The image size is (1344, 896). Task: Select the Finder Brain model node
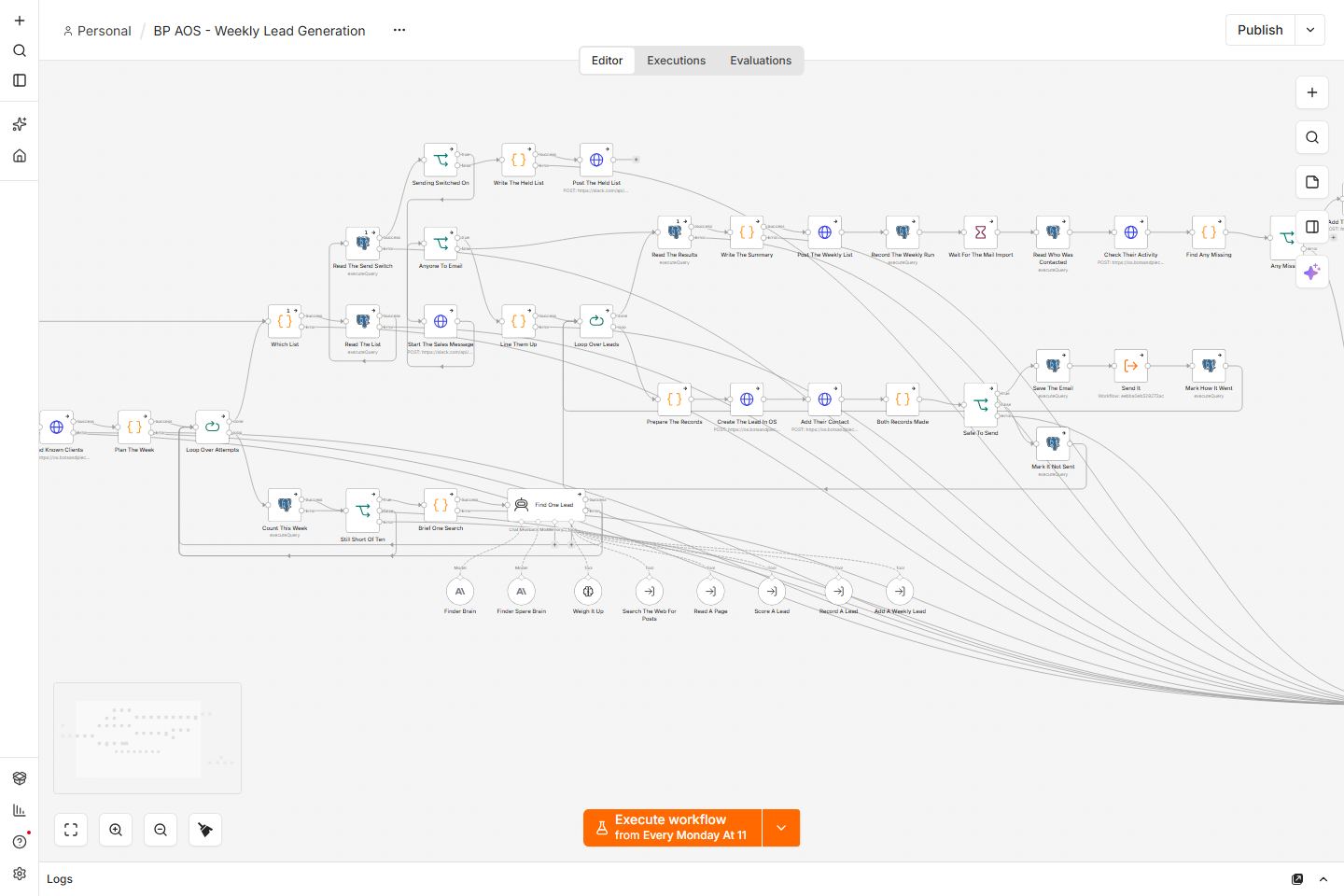(460, 591)
